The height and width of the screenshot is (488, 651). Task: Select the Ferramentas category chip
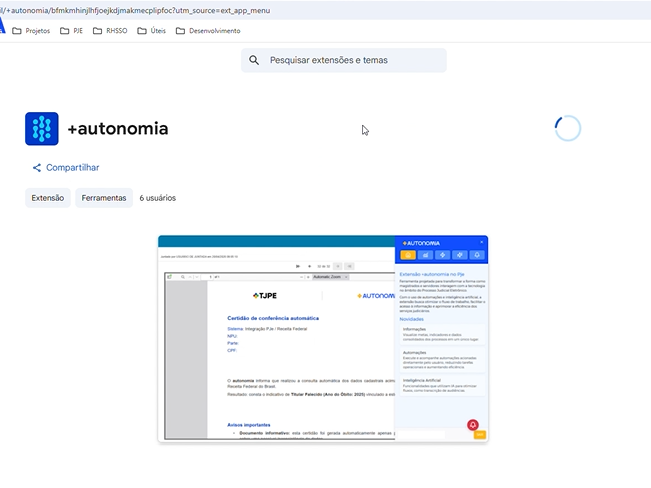(104, 198)
